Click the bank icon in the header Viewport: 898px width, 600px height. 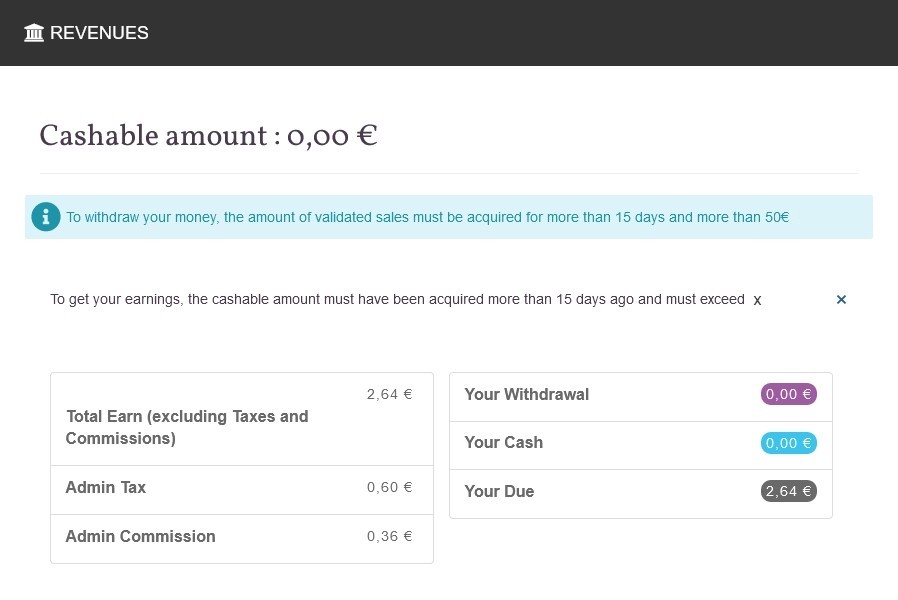click(x=34, y=33)
